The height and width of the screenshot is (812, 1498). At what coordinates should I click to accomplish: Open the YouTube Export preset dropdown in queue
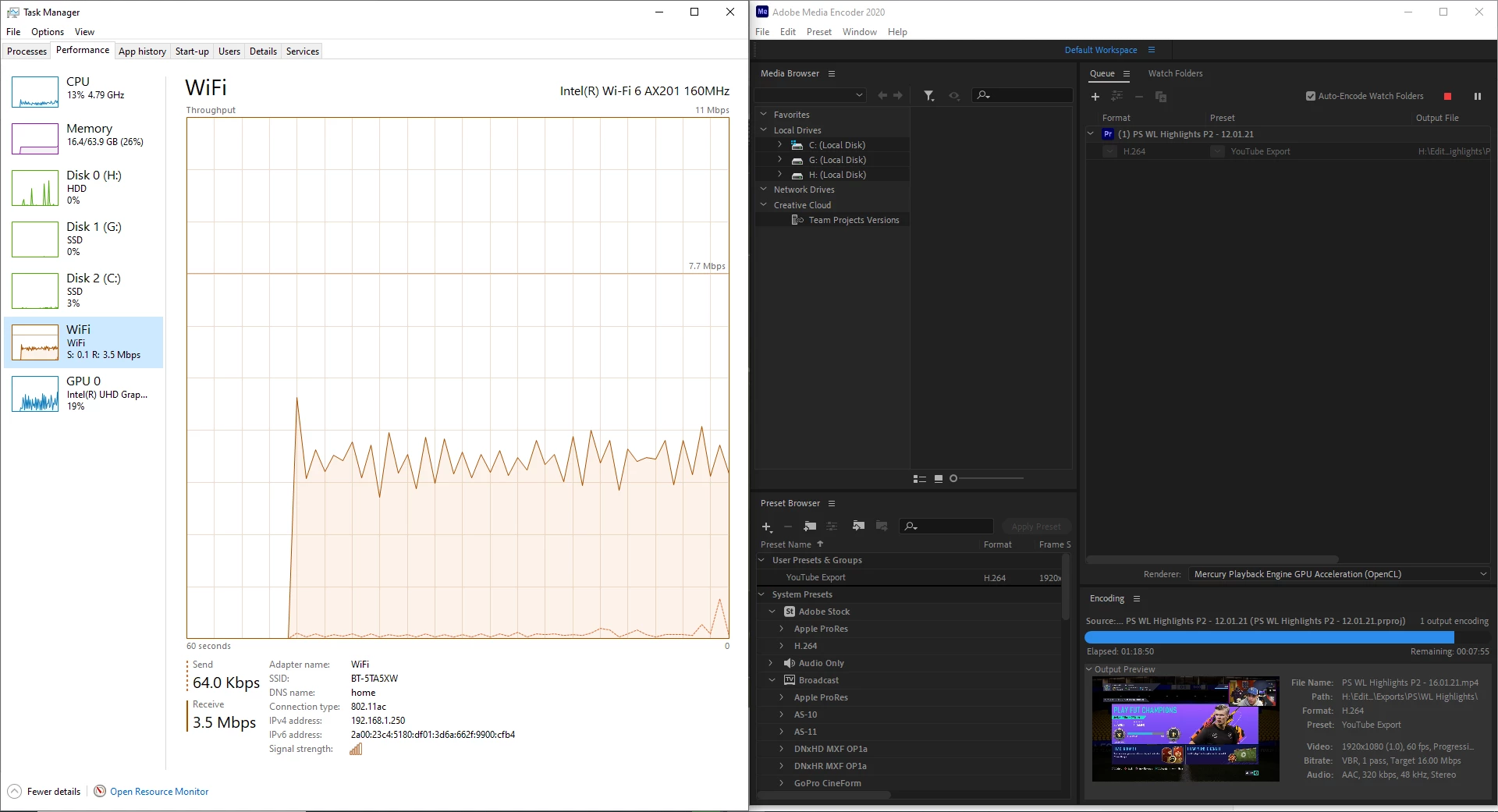1217,151
